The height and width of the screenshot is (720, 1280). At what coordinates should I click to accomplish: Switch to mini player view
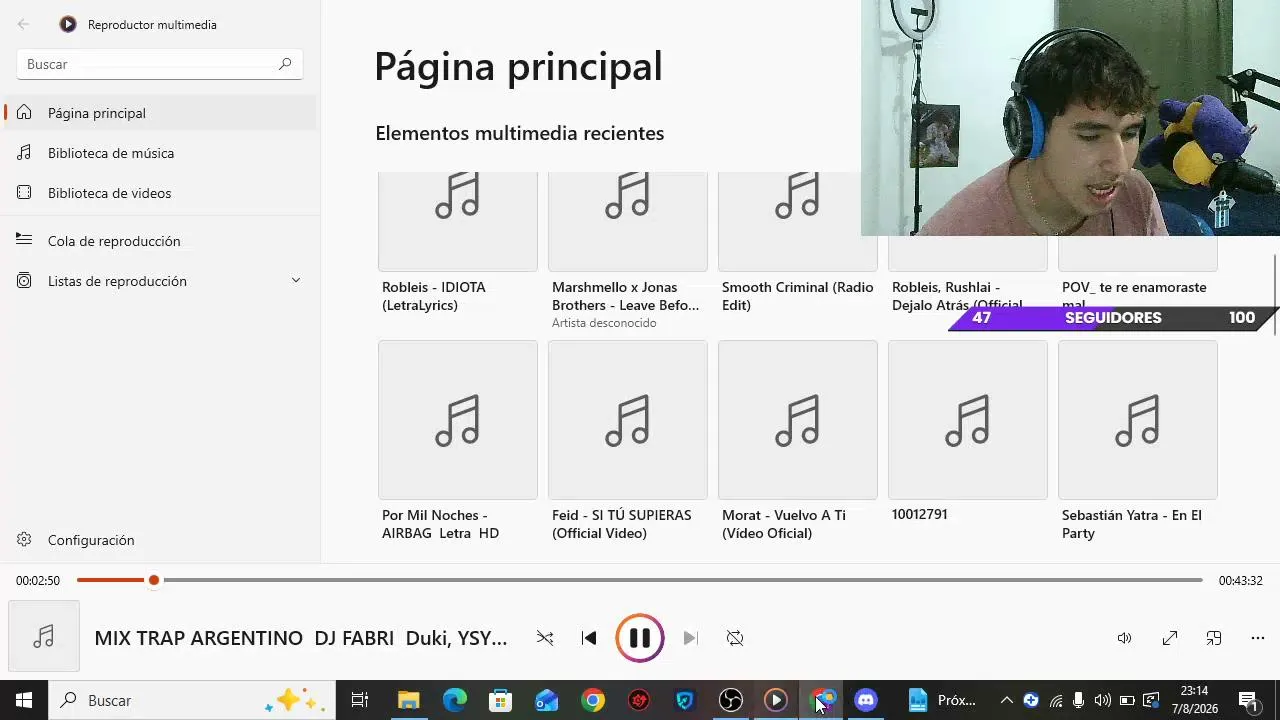point(1214,638)
